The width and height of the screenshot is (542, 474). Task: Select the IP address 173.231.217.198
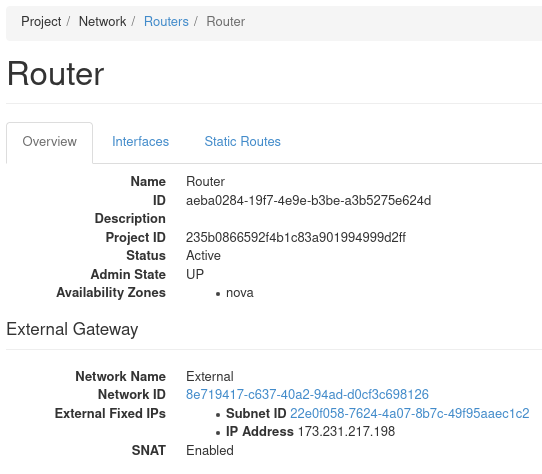coord(346,431)
